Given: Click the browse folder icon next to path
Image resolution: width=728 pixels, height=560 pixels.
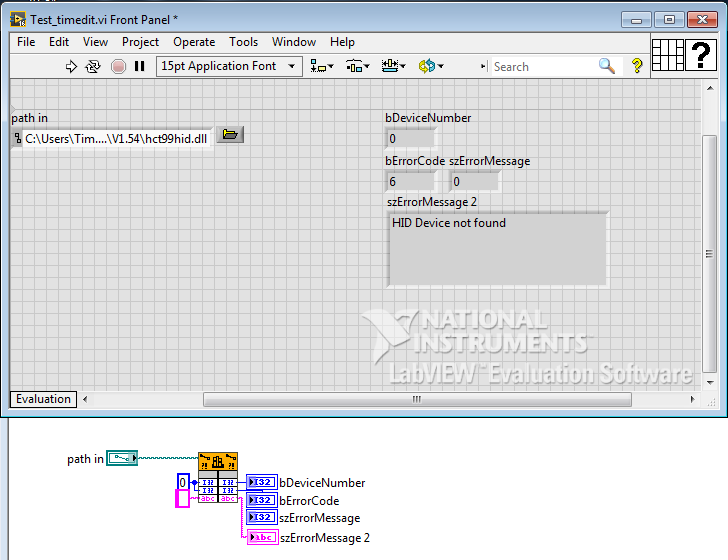Looking at the screenshot, I should [230, 135].
